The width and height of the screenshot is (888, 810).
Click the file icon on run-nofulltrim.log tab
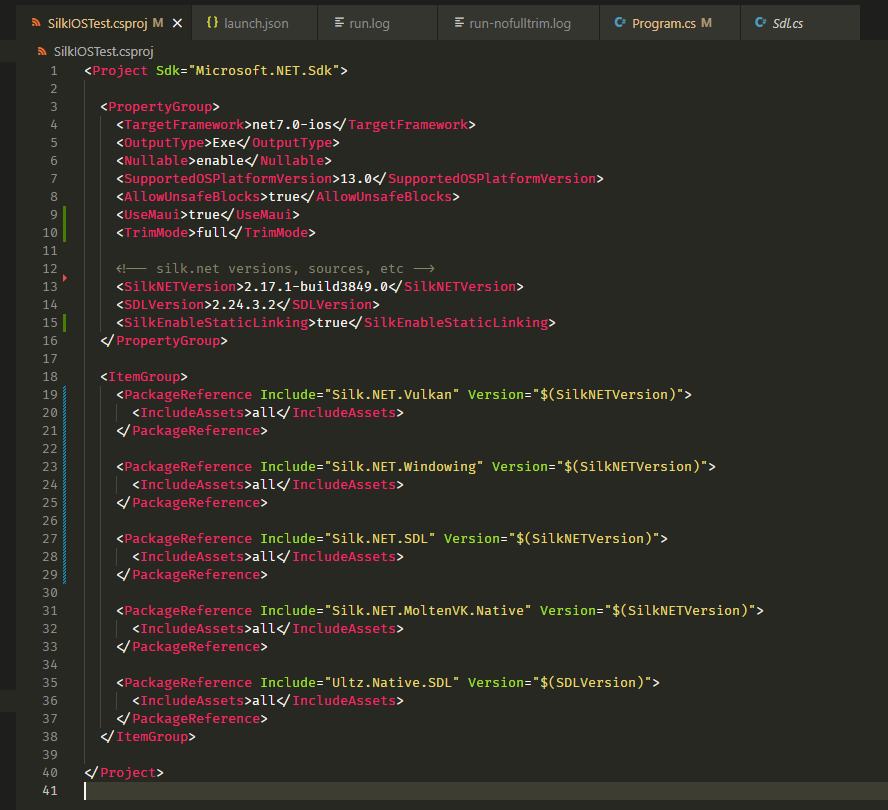tap(458, 21)
